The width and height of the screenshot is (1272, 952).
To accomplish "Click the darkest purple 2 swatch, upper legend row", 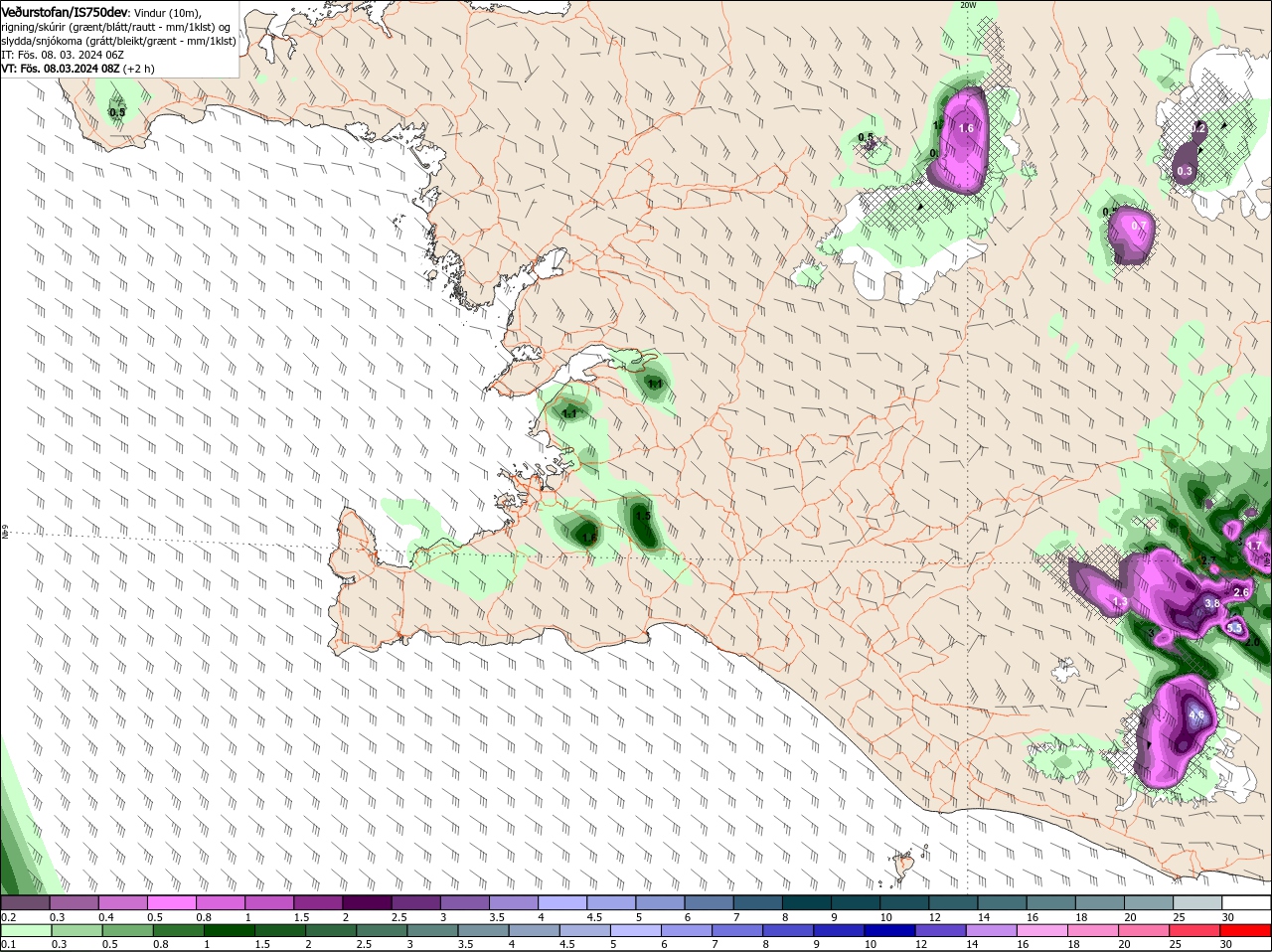I will point(367,902).
